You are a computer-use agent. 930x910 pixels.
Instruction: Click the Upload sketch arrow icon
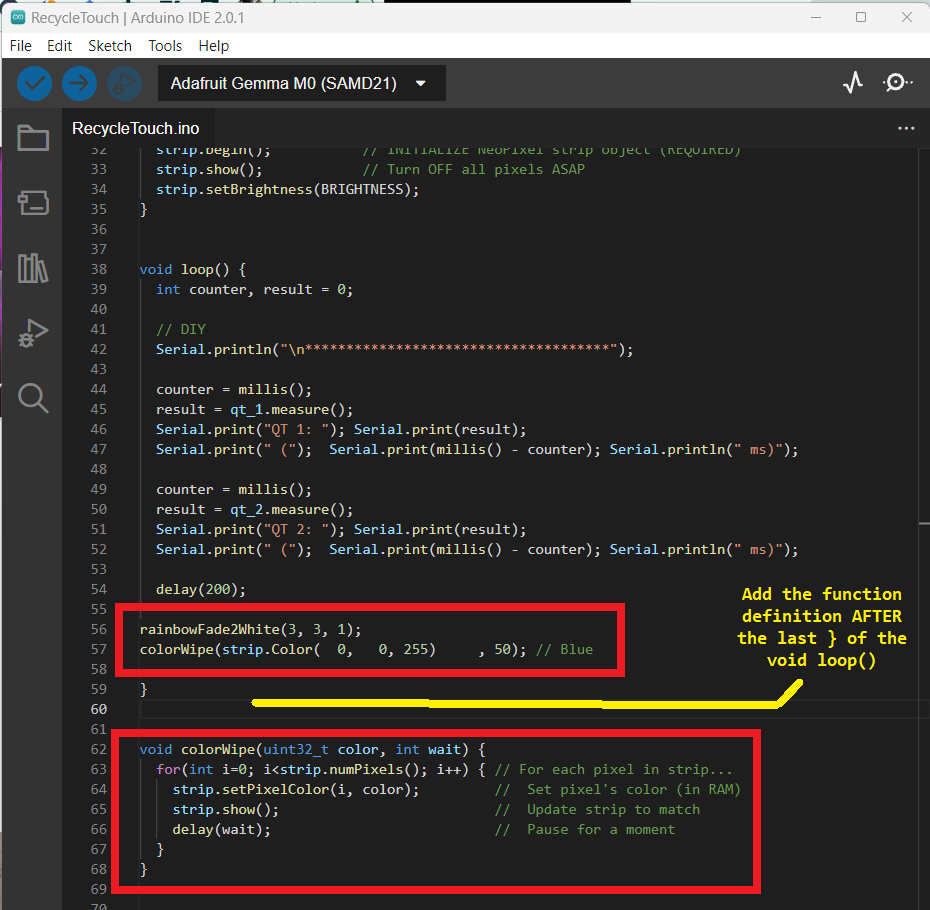click(79, 83)
